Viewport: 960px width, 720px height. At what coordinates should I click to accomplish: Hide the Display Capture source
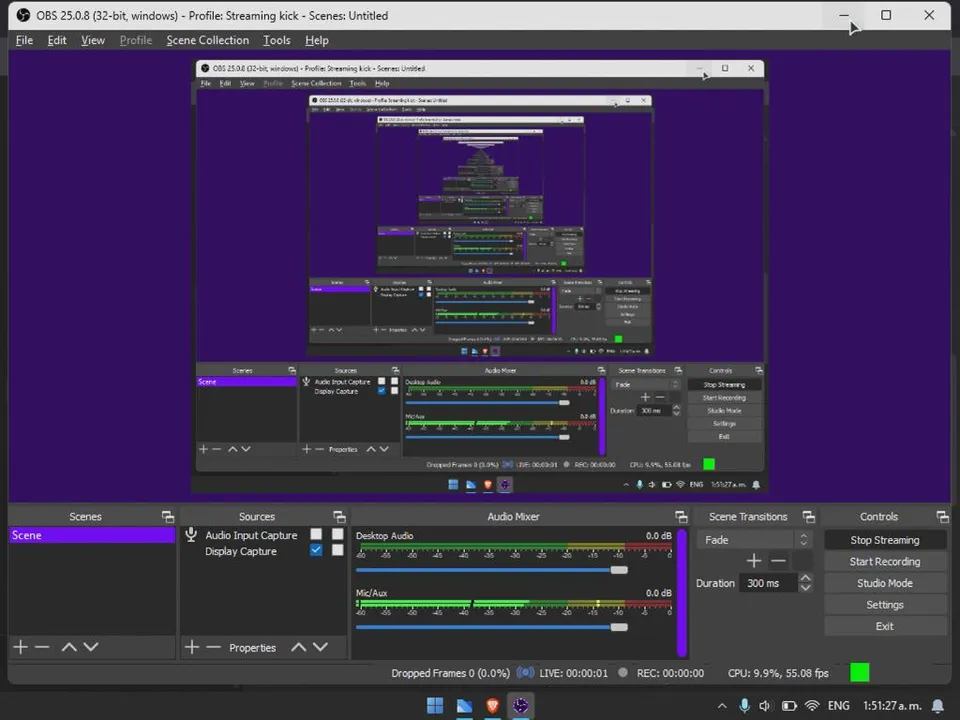[316, 550]
